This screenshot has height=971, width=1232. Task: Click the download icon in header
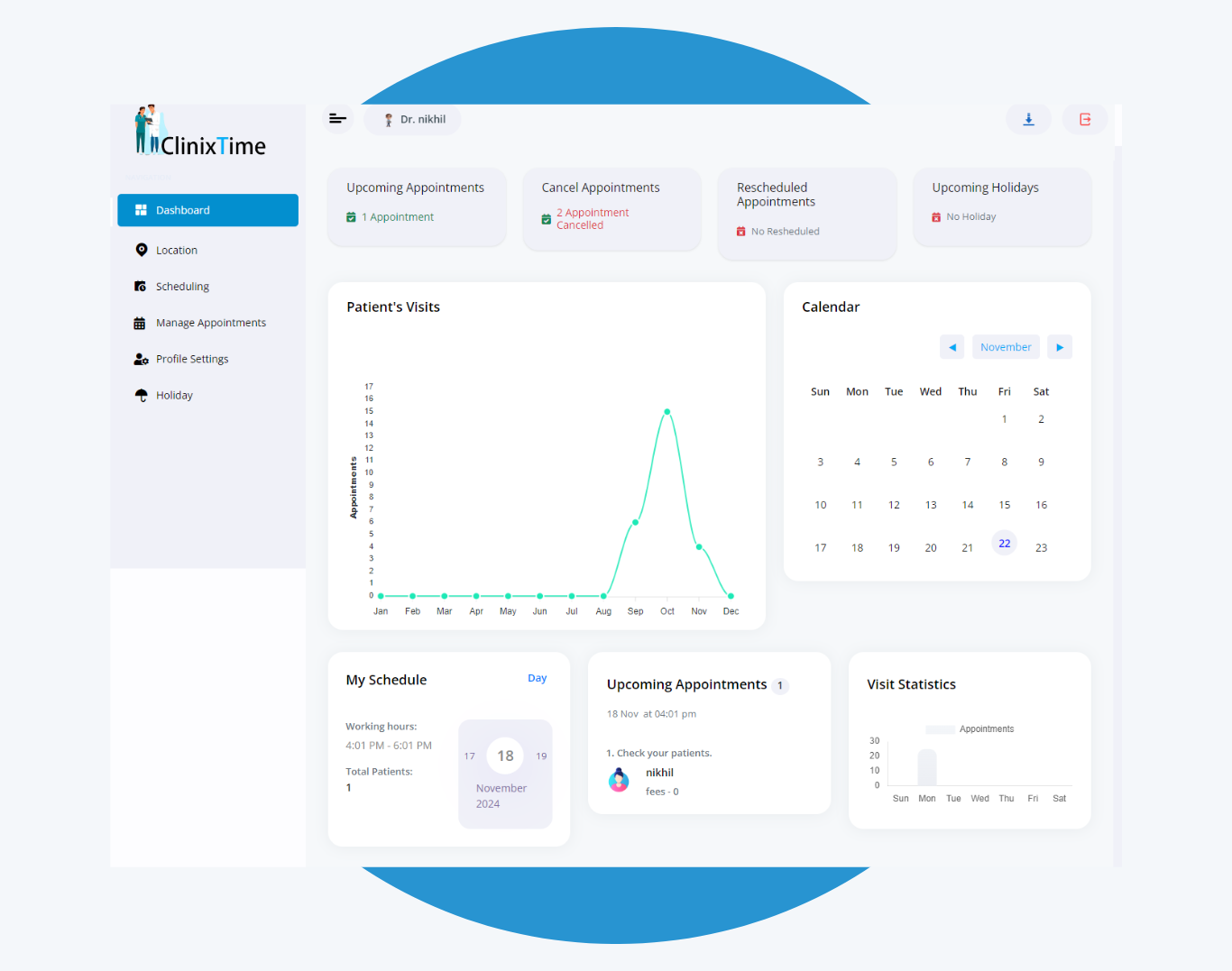pyautogui.click(x=1028, y=119)
